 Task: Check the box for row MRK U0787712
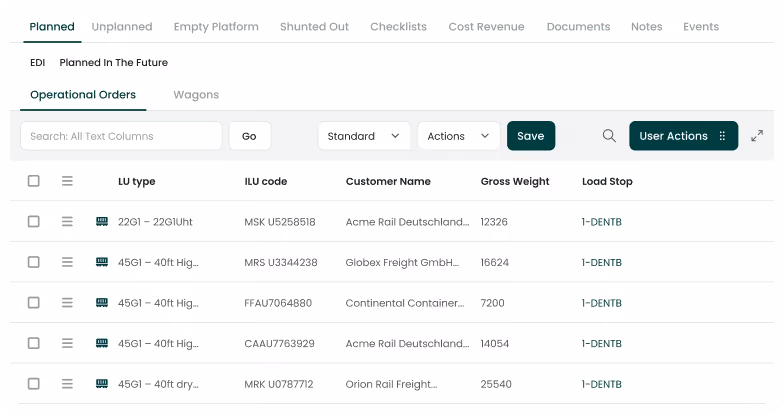coord(34,384)
